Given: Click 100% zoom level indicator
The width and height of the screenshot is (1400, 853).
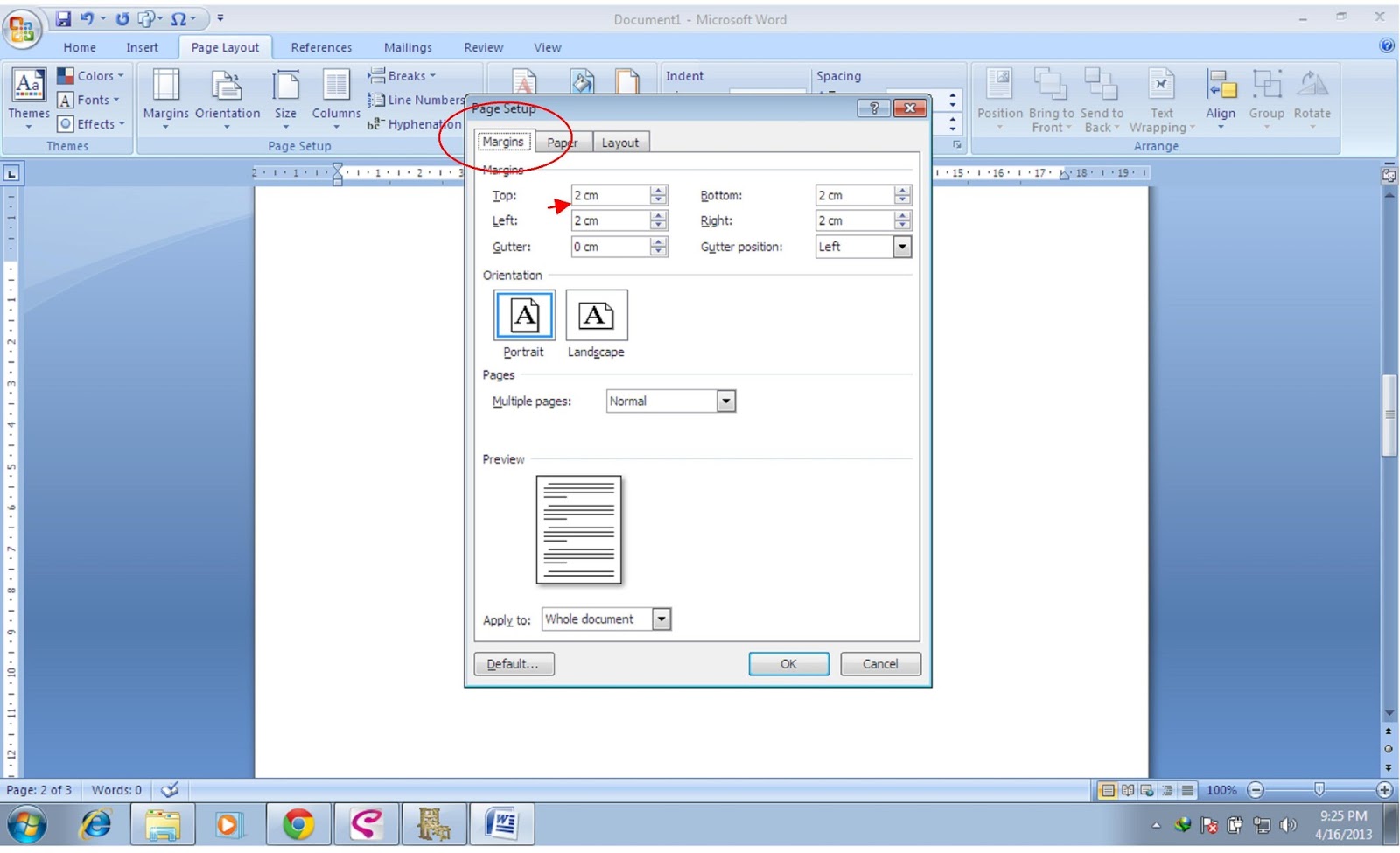Looking at the screenshot, I should (x=1221, y=790).
